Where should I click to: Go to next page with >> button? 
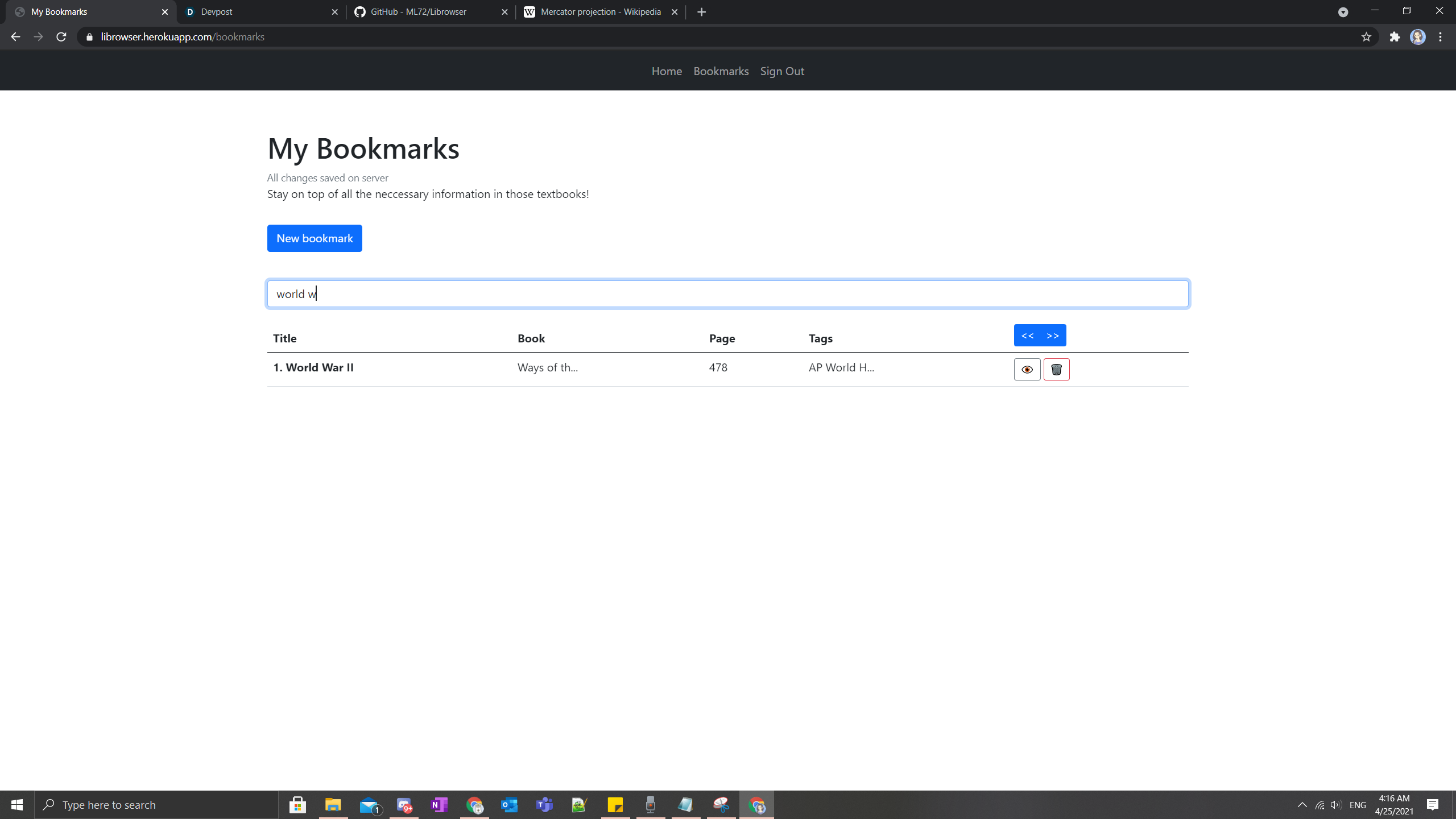[x=1053, y=336]
